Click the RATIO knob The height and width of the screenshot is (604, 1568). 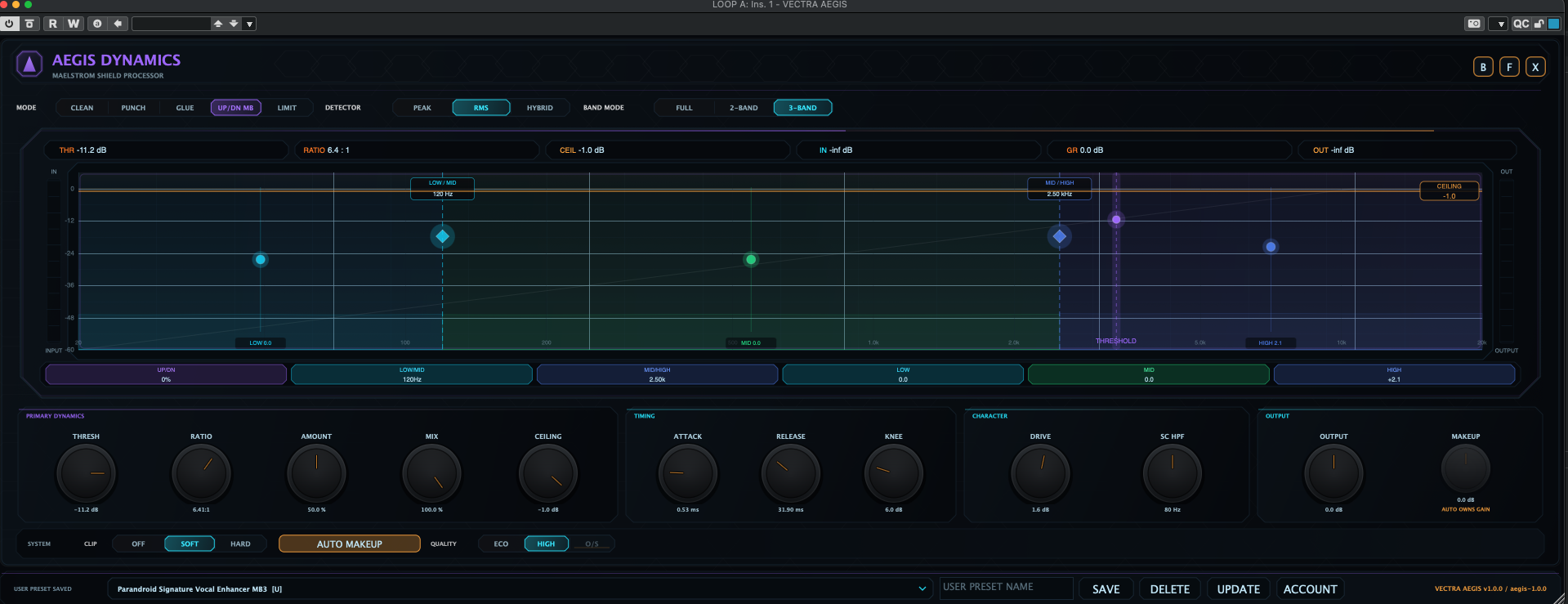(201, 473)
